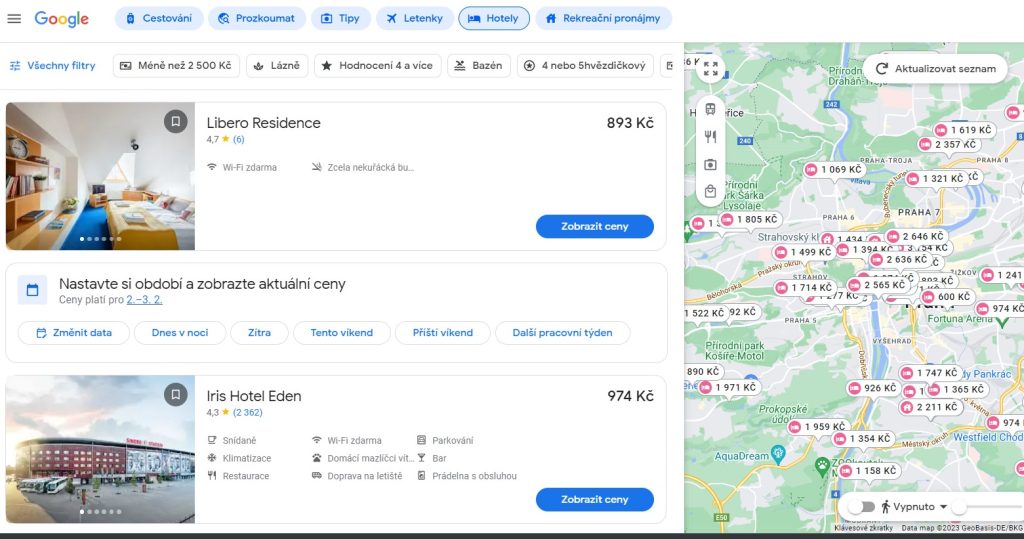This screenshot has width=1024, height=539.
Task: Select the 1 499 Kč map price pin
Action: pos(804,252)
